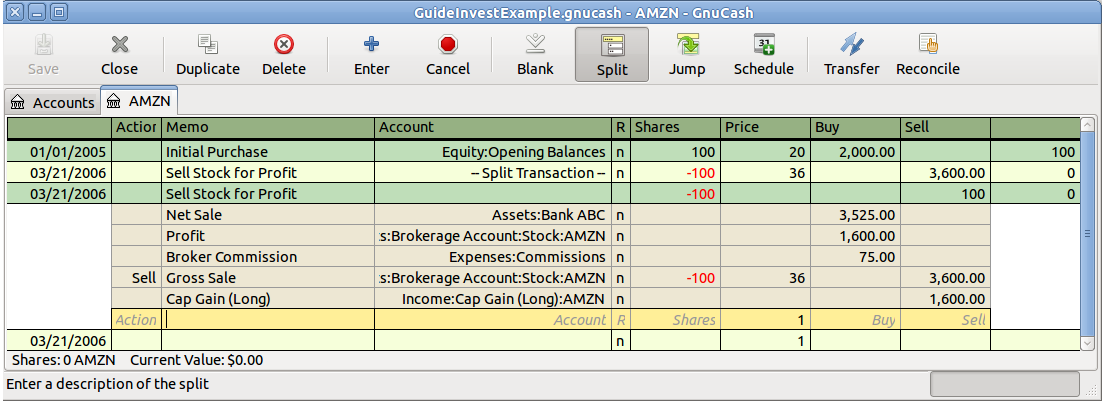Image resolution: width=1102 pixels, height=401 pixels.
Task: Toggle reconcile flag on Net Sale split
Action: [620, 215]
